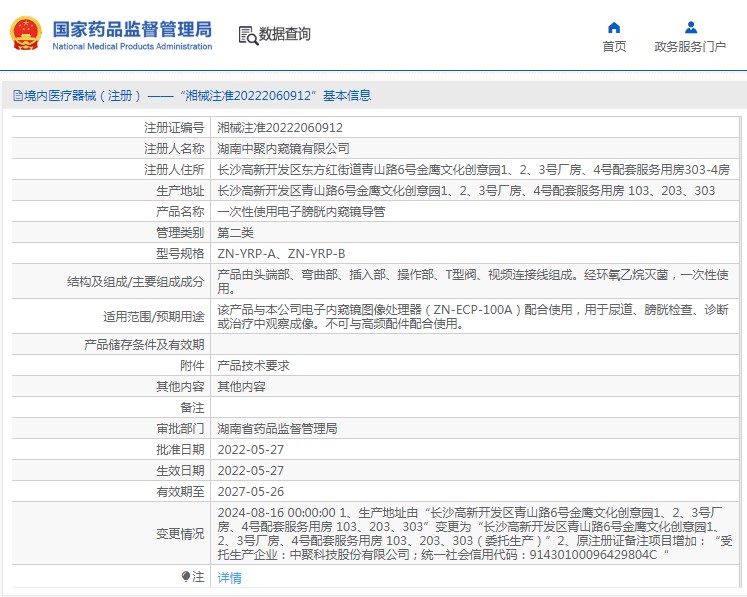The width and height of the screenshot is (747, 597).
Task: Click the 政务服务门户 person icon
Action: 690,27
